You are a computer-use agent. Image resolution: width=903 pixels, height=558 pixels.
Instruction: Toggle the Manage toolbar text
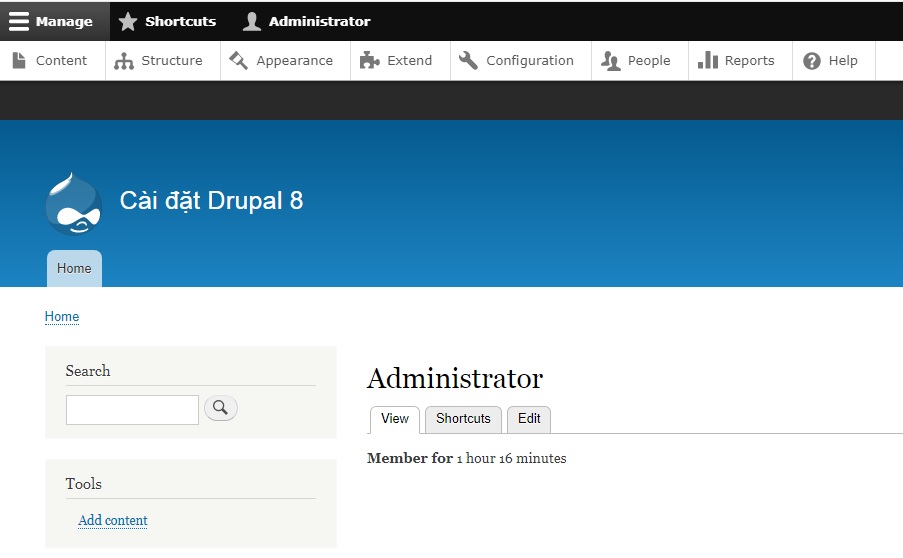pos(64,22)
